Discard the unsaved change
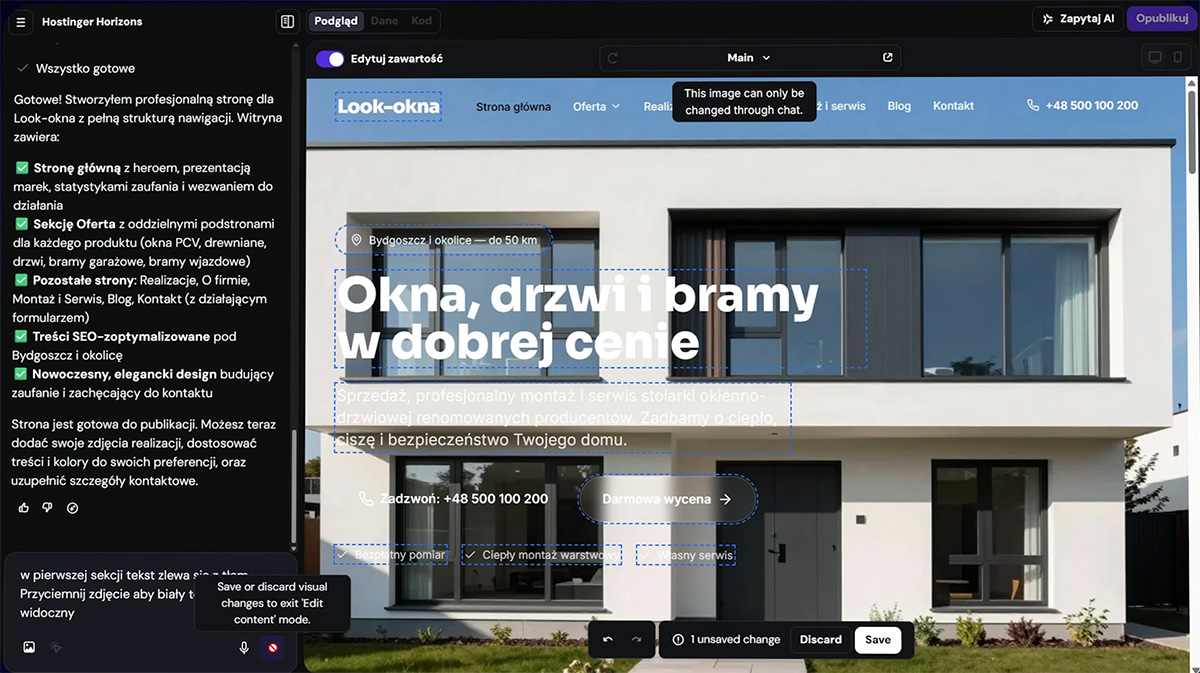The image size is (1200, 673). click(821, 640)
